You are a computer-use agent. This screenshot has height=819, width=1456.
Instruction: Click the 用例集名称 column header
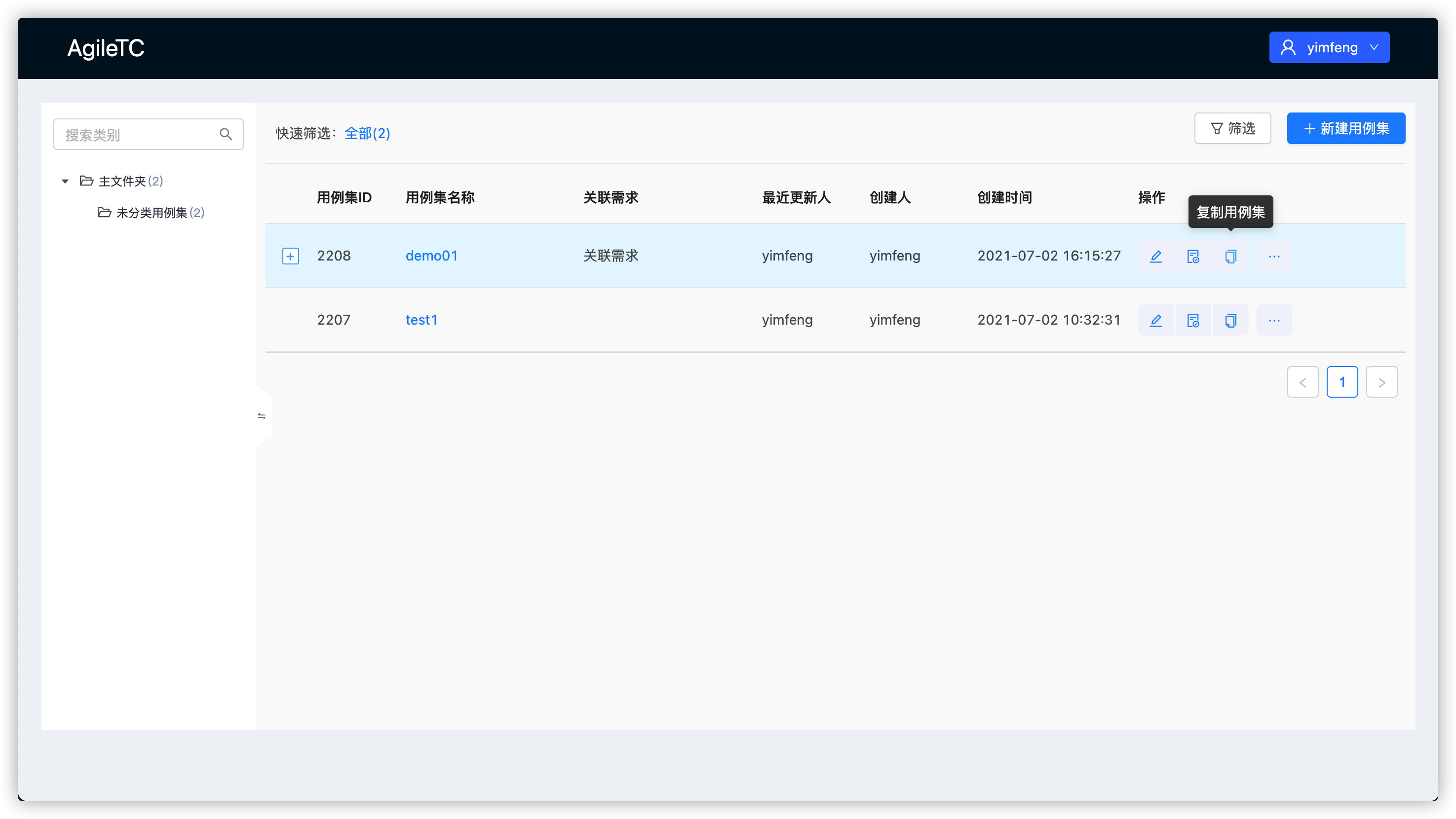point(440,197)
